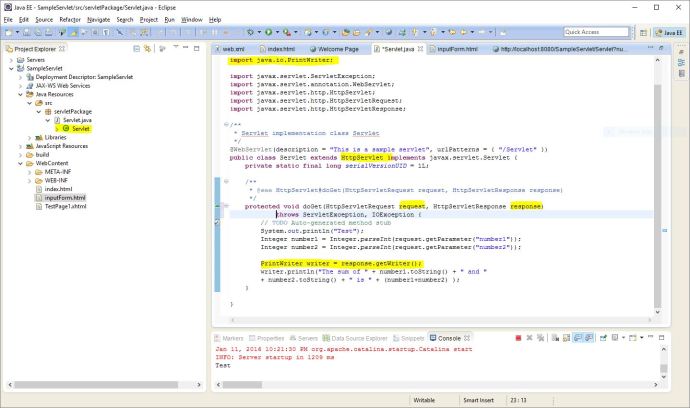Open the Refactor menu

[70, 20]
